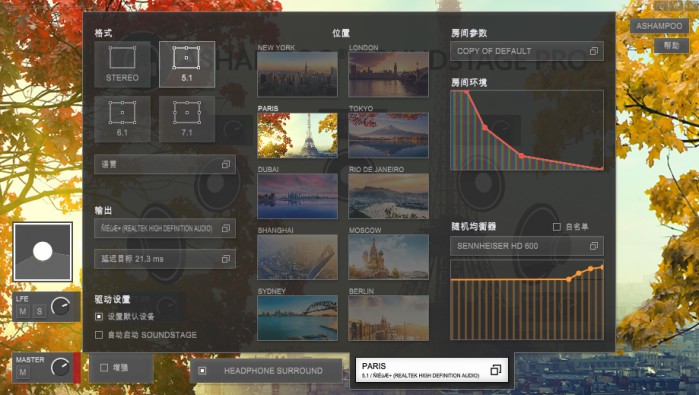This screenshot has width=699, height=395.
Task: Expand the SENNHEISER HD 600 headphone dropdown
Action: [x=527, y=246]
